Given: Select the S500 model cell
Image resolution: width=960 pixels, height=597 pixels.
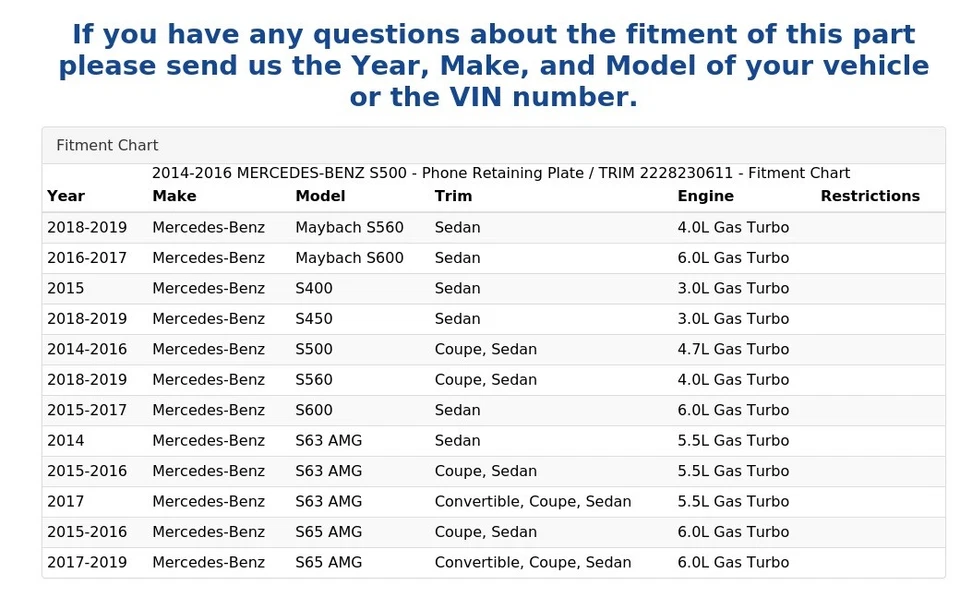Looking at the screenshot, I should click(314, 349).
